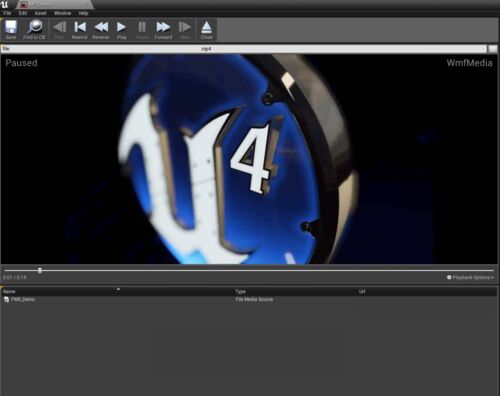Pause media playback
The image size is (500, 396).
point(142,30)
